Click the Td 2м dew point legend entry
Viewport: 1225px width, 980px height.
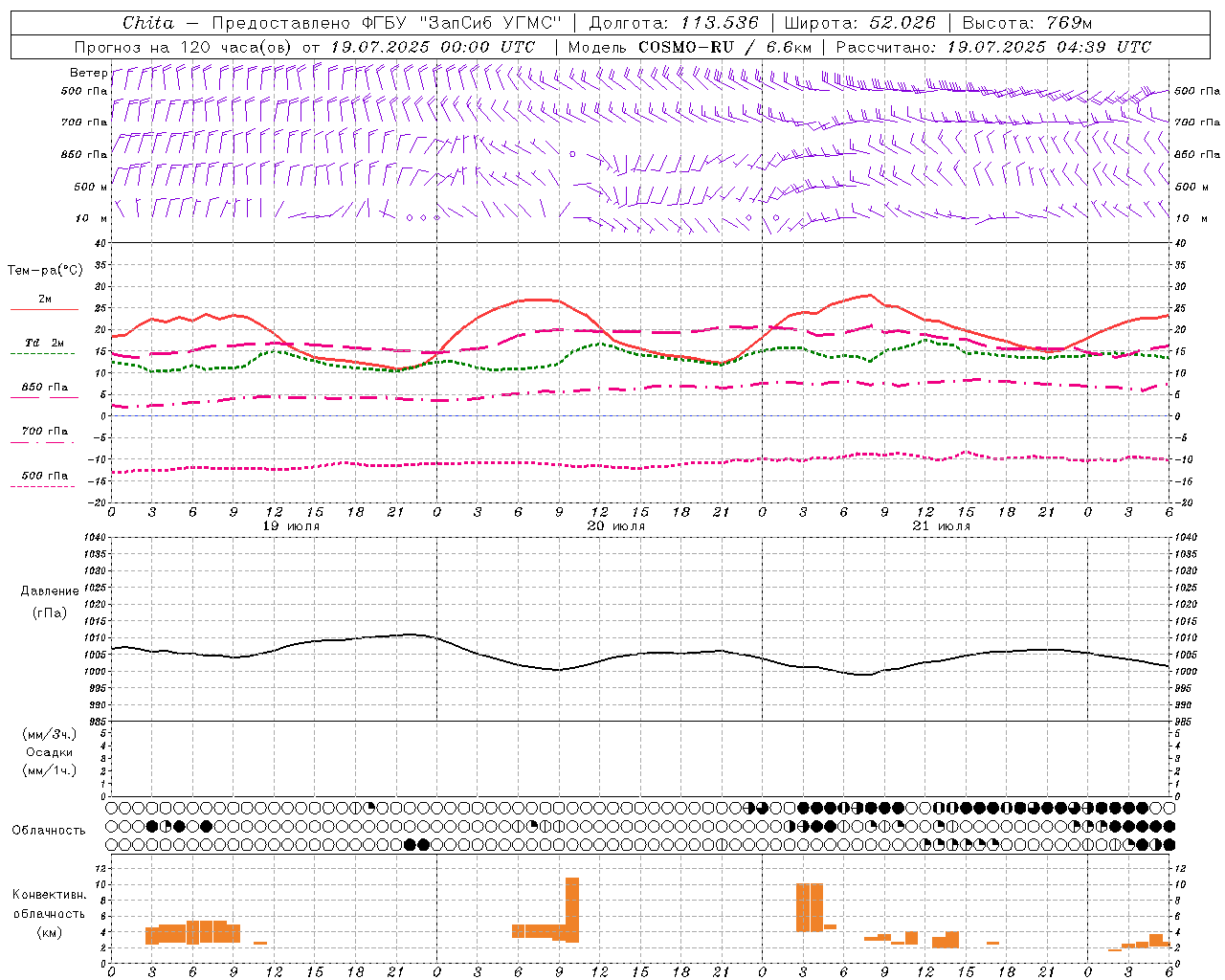[x=44, y=348]
